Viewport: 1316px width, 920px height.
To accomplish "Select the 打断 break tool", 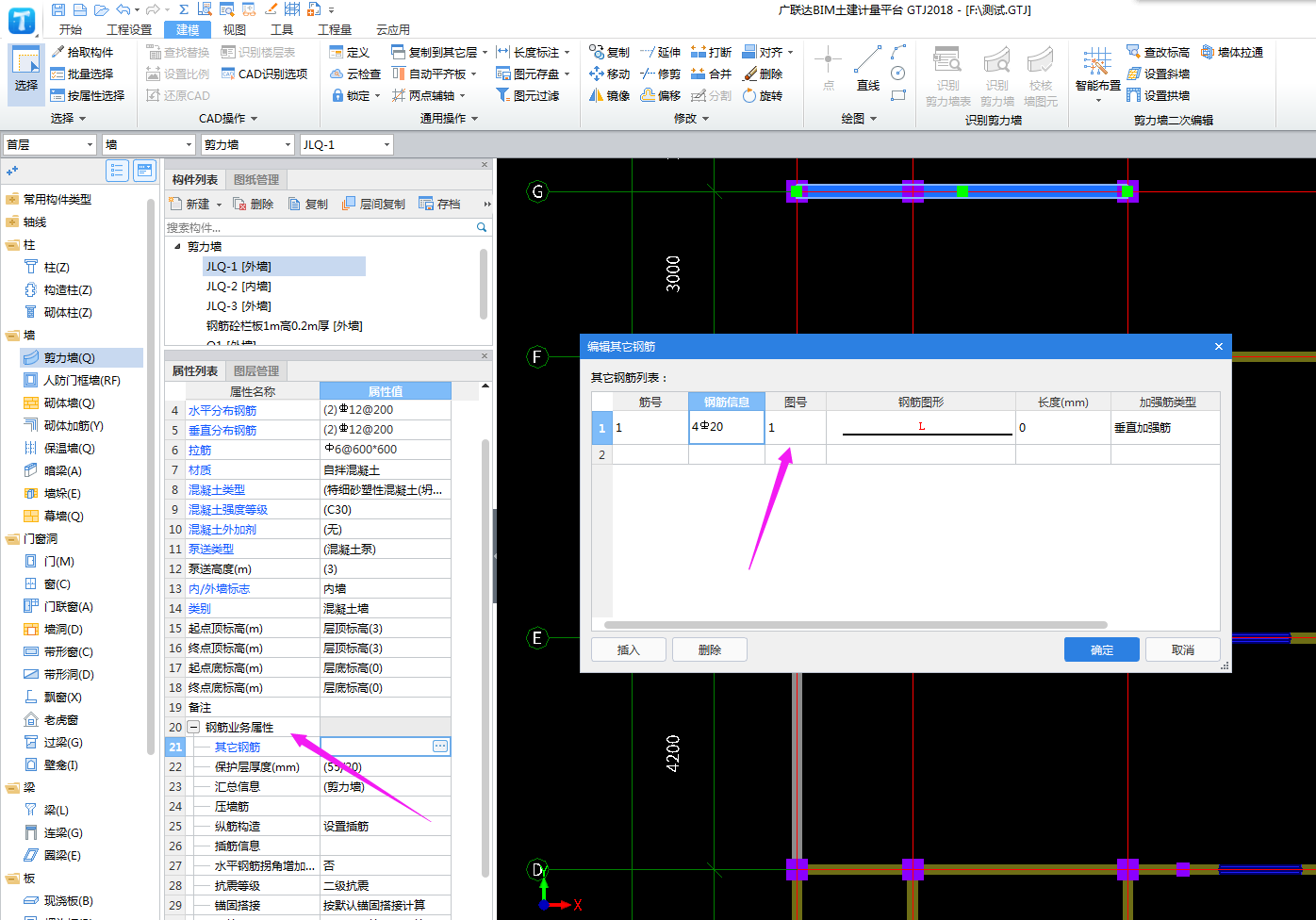I will tap(711, 52).
